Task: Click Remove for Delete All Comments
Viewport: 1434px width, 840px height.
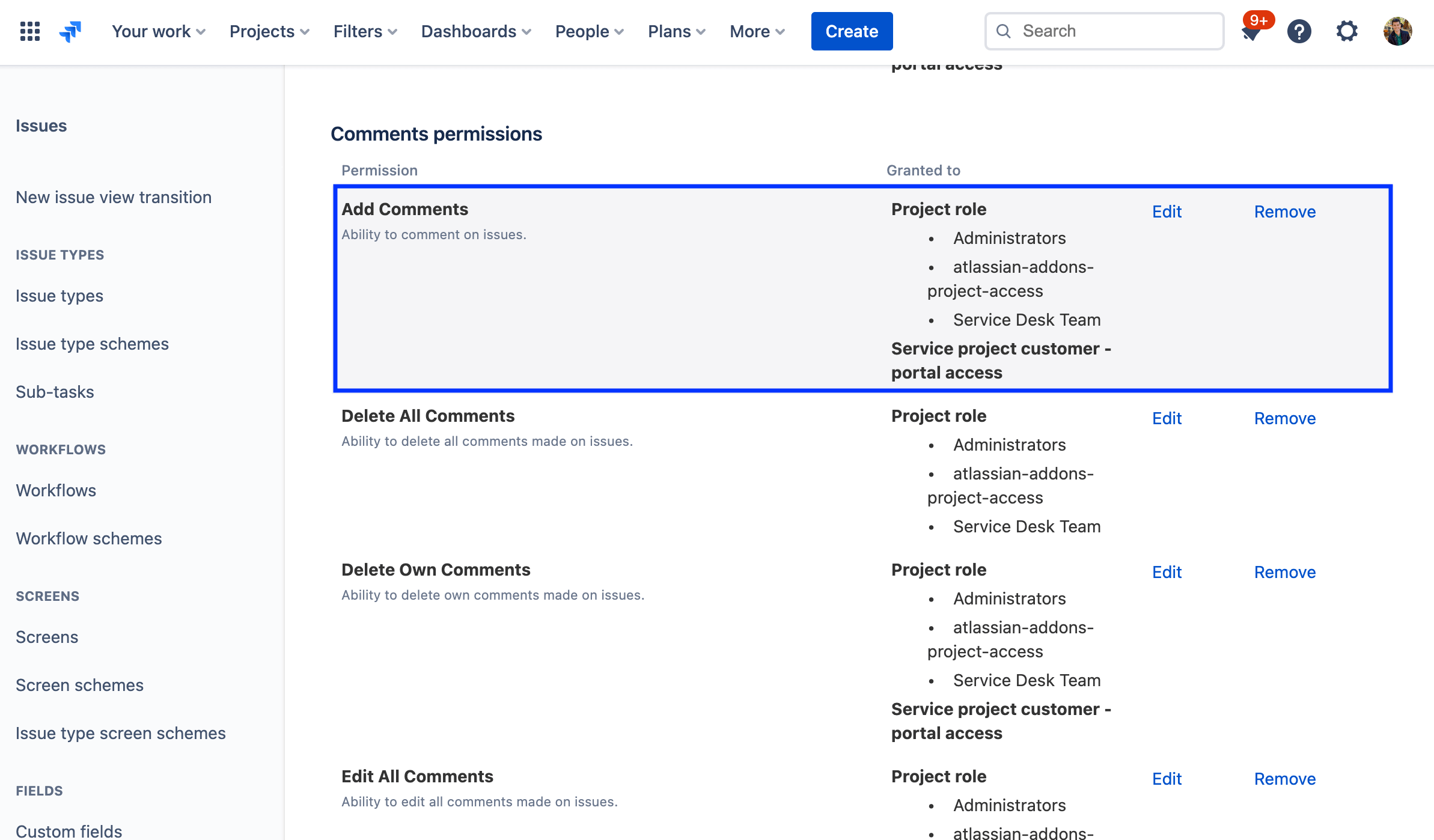Action: (x=1285, y=418)
